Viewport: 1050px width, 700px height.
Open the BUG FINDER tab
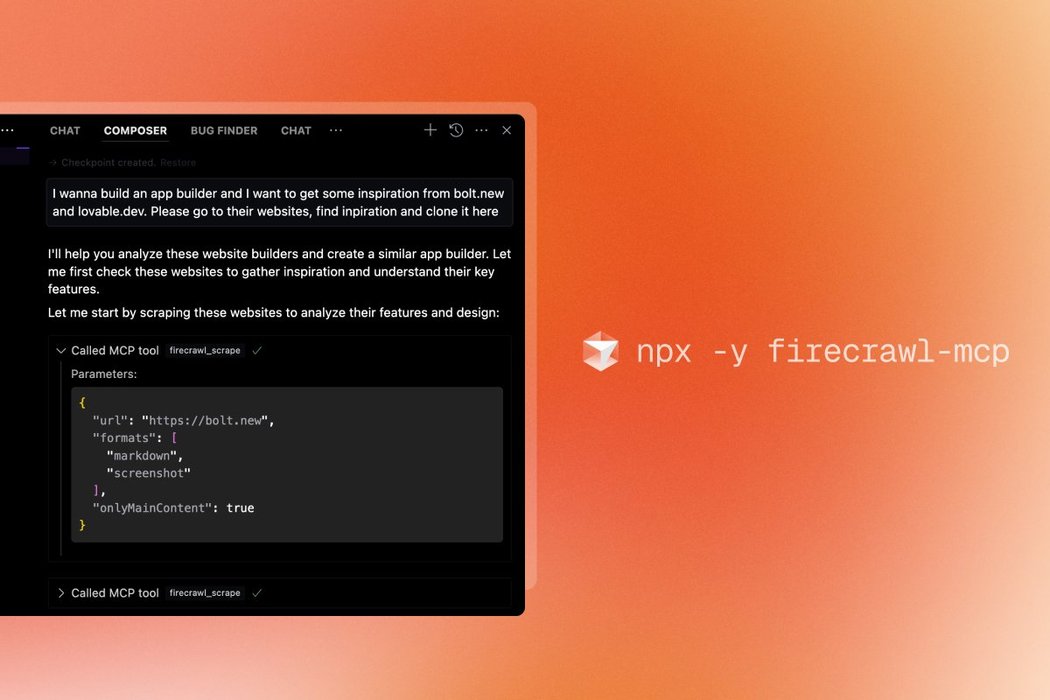coord(224,131)
